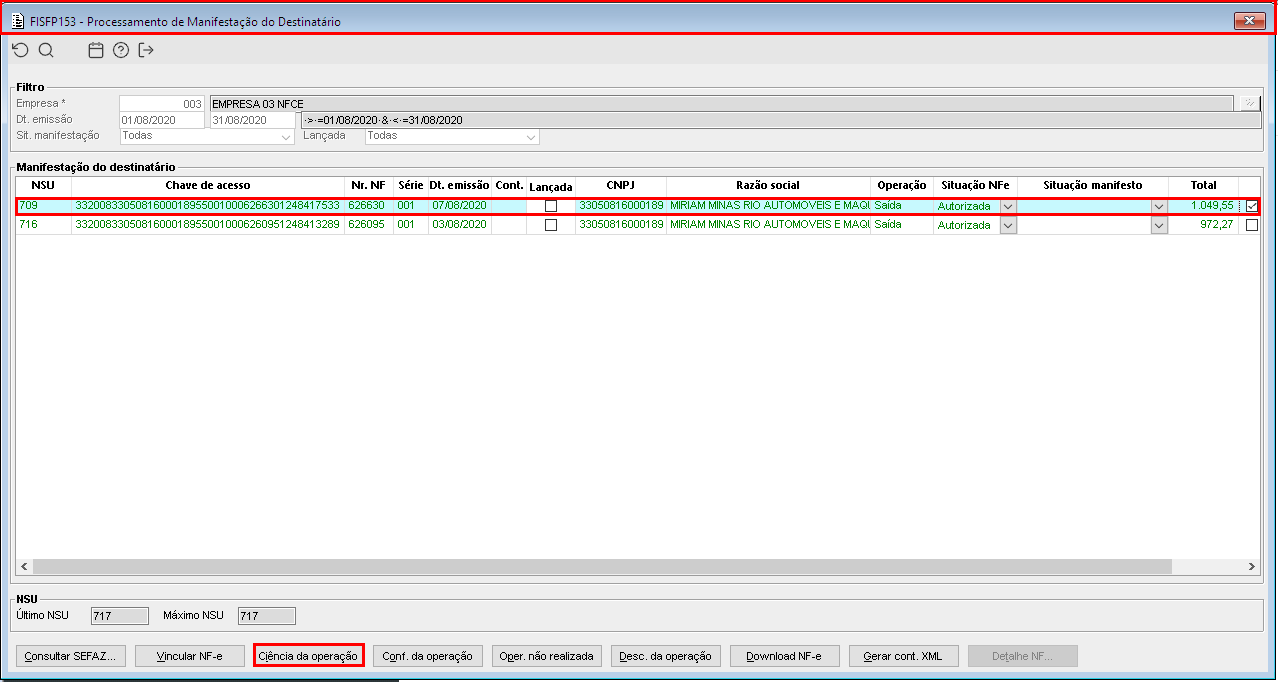This screenshot has width=1278, height=682.
Task: Click the Ciência da operação button
Action: [308, 656]
